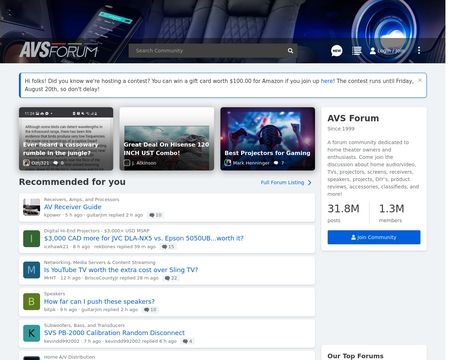Open the NEW posts speech bubble icon
Viewport: 450px width, 360px height.
(337, 51)
